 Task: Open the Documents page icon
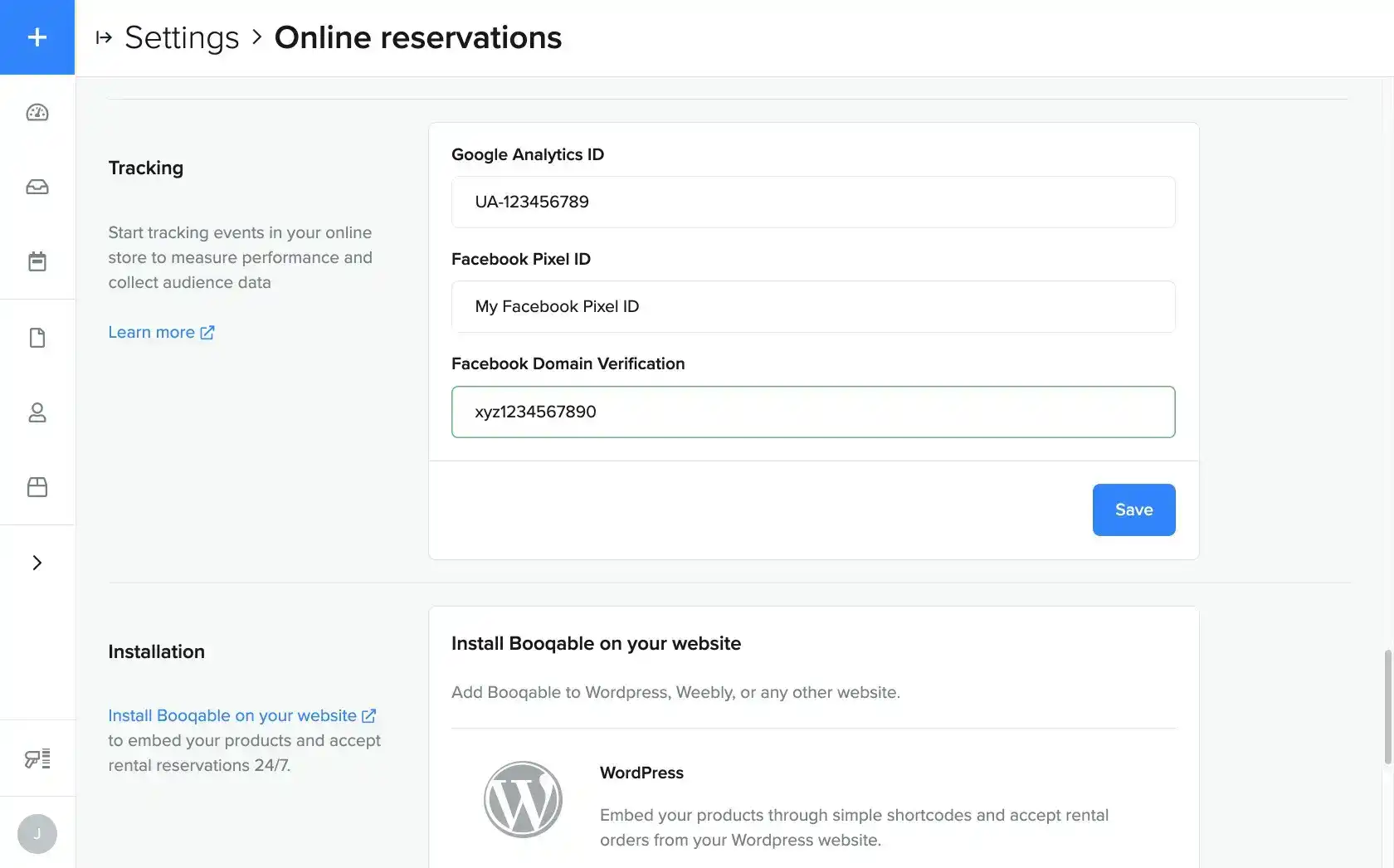click(x=37, y=337)
